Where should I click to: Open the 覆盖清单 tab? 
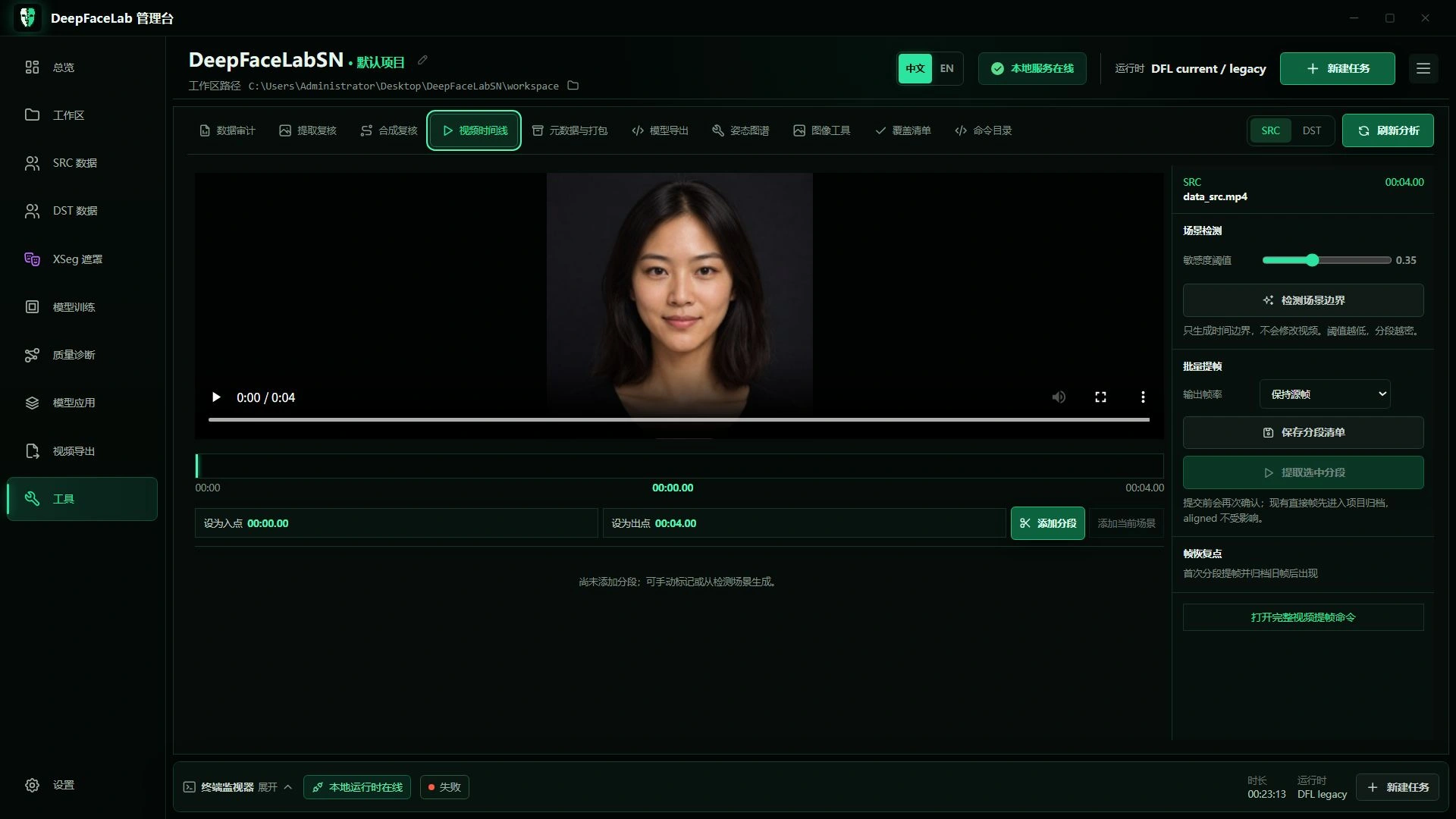click(x=902, y=130)
